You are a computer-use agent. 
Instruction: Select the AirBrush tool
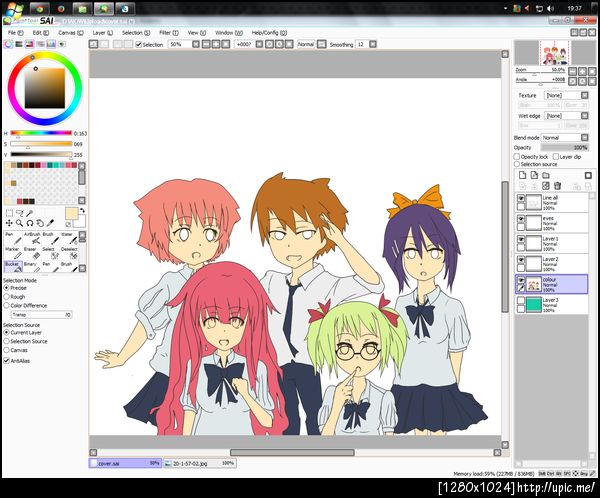tap(32, 238)
